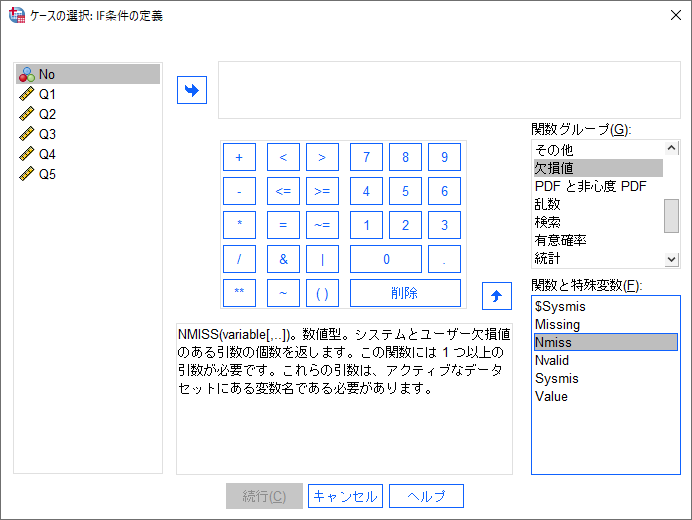Click the right-arrow move variable button
The width and height of the screenshot is (692, 520).
(192, 90)
